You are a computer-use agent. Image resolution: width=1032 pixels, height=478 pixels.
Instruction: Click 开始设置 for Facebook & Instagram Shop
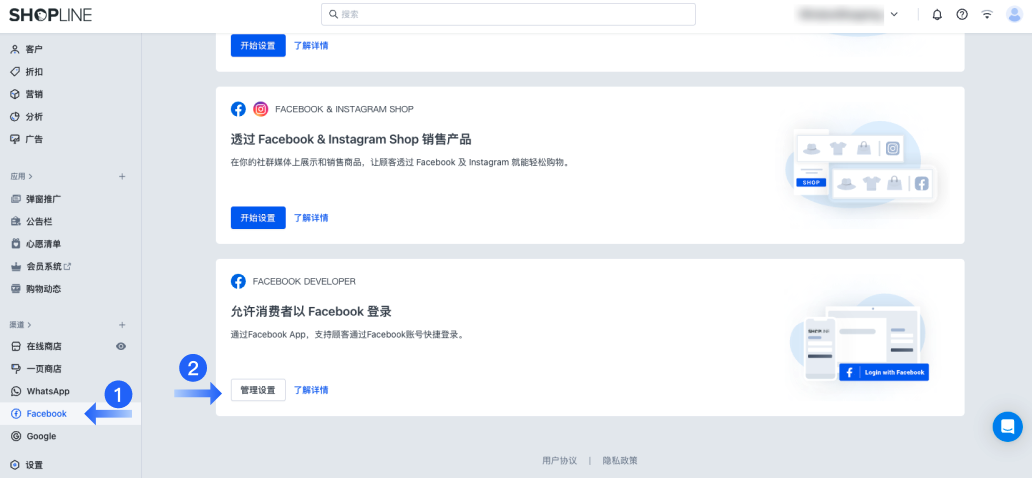(258, 218)
